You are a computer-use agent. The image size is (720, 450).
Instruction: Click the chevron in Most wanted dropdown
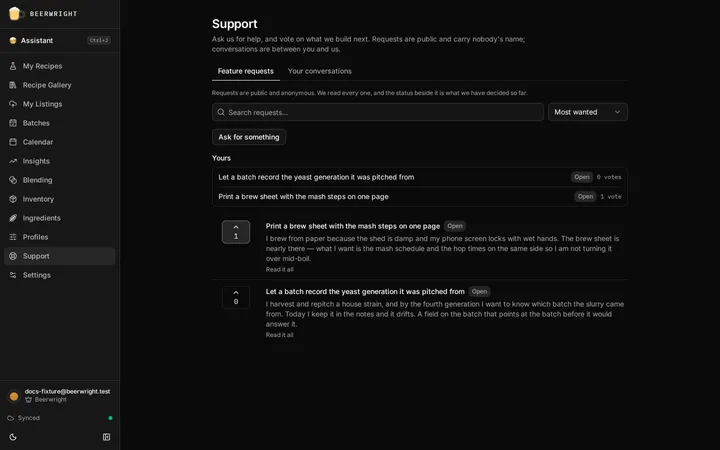617,112
